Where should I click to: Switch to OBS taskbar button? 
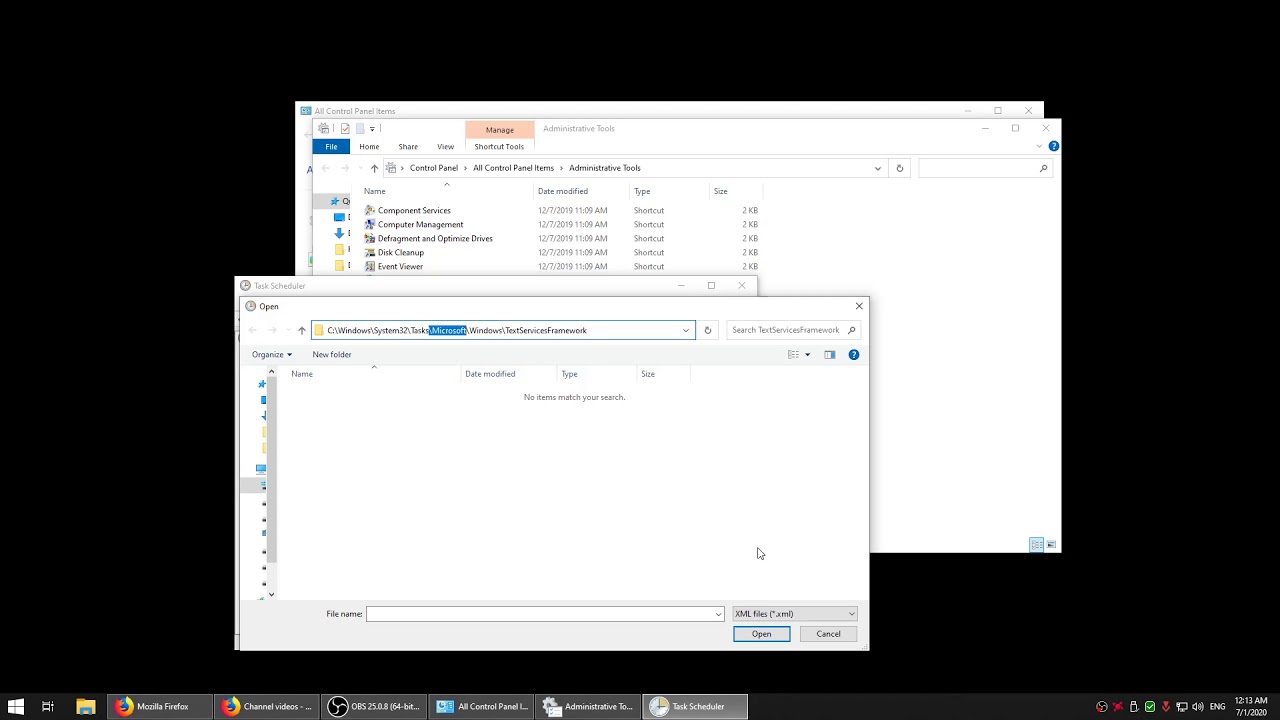click(376, 706)
